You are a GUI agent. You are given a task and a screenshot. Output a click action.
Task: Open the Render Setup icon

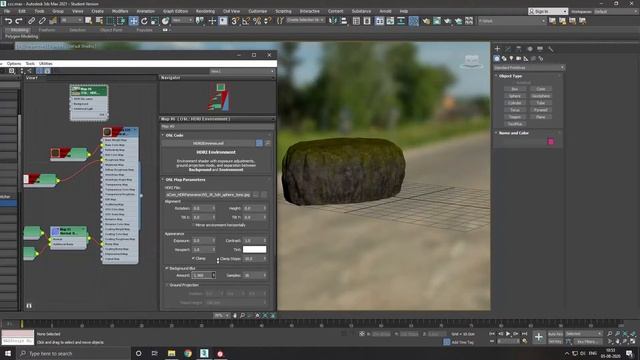pyautogui.click(x=426, y=21)
